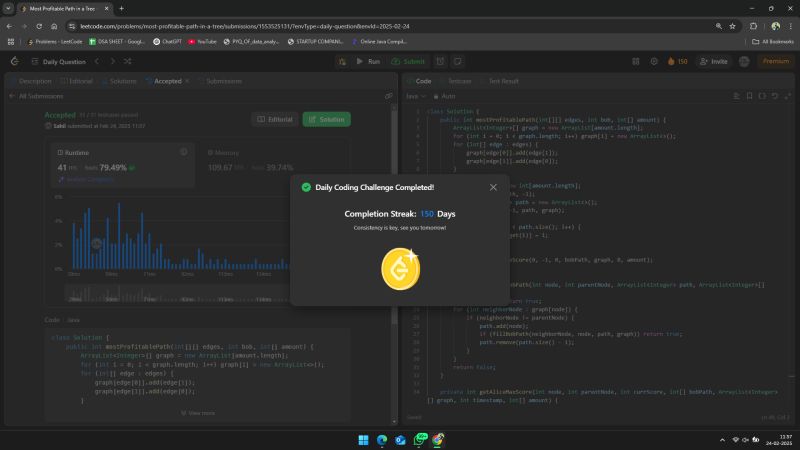Click the Premium button
This screenshot has width=800, height=450.
pos(776,61)
